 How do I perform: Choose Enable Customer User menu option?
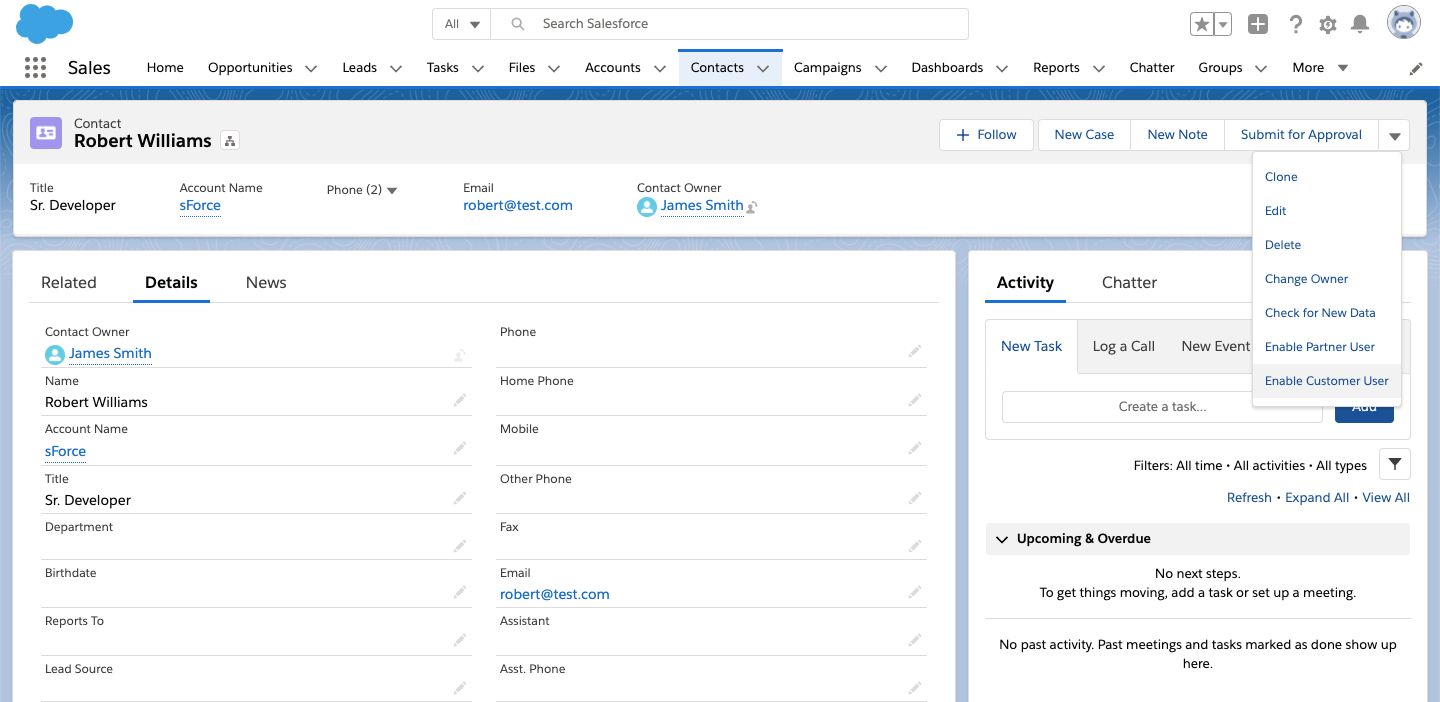(1326, 381)
